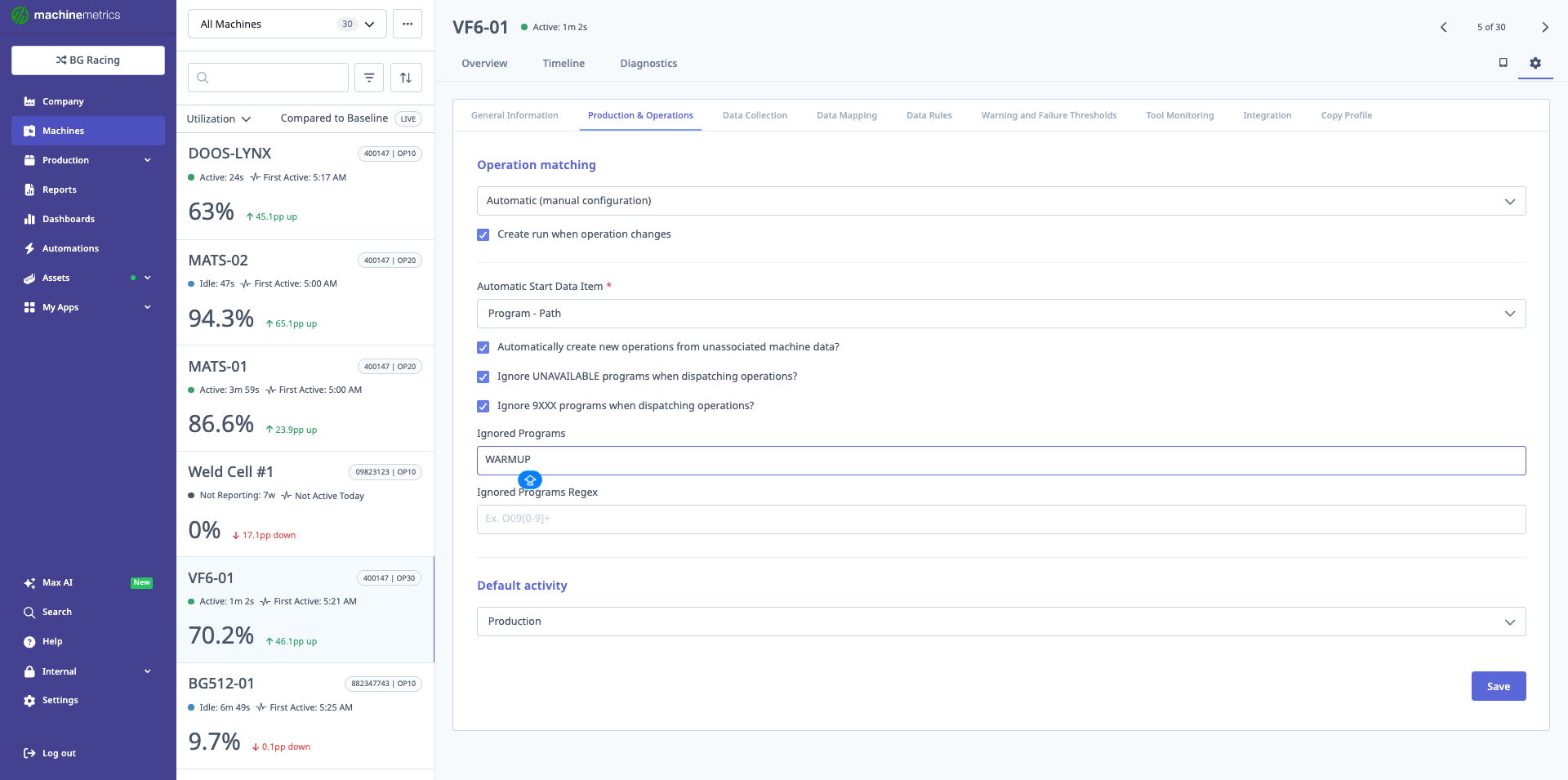Open the Default activity Production dropdown
The width and height of the screenshot is (1568, 780).
[1000, 622]
